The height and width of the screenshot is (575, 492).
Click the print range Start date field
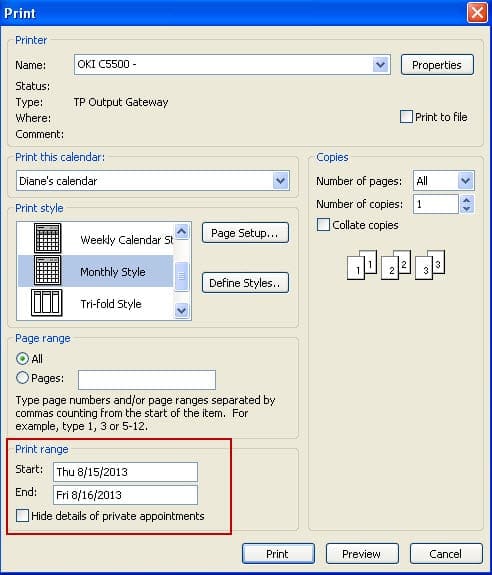125,472
